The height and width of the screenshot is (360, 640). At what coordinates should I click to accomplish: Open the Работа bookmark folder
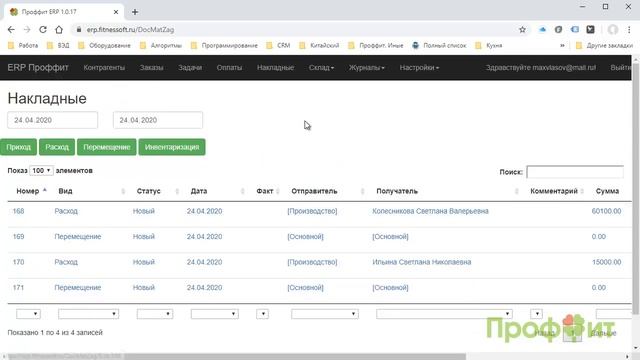pyautogui.click(x=23, y=45)
